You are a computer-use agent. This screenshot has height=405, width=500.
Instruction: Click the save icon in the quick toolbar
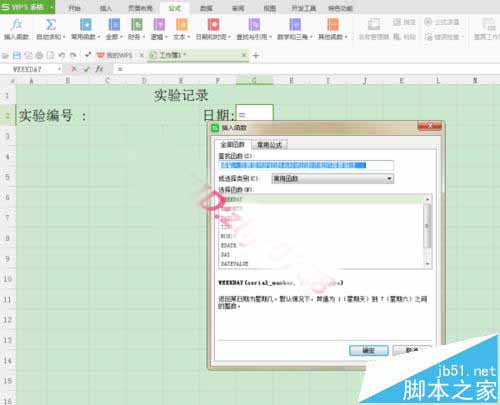pos(17,56)
